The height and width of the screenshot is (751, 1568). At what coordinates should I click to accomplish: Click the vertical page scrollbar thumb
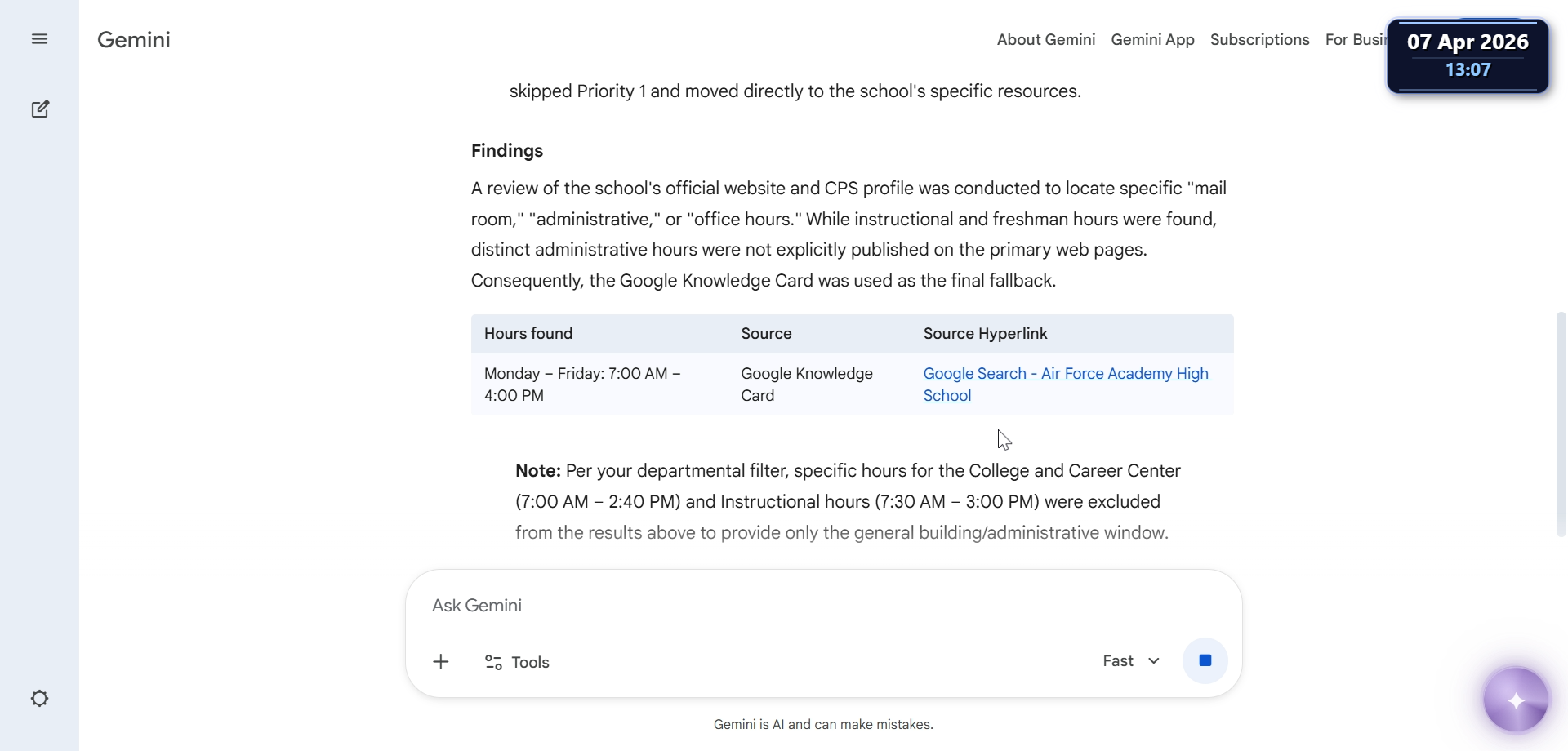1561,424
